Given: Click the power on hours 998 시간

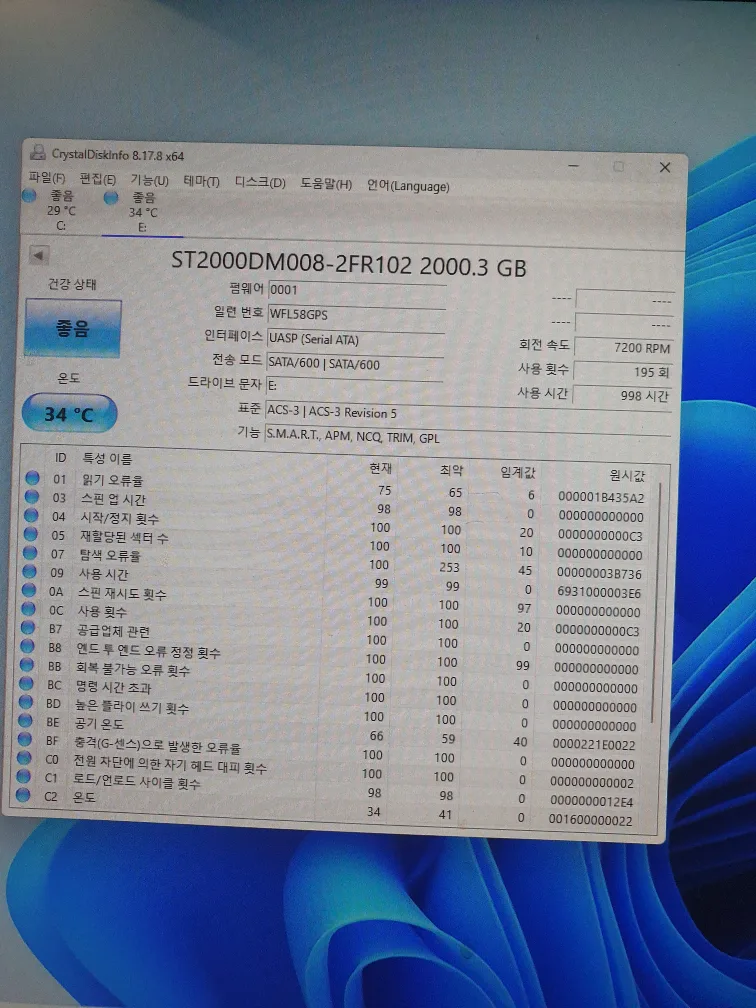Looking at the screenshot, I should pyautogui.click(x=622, y=395).
